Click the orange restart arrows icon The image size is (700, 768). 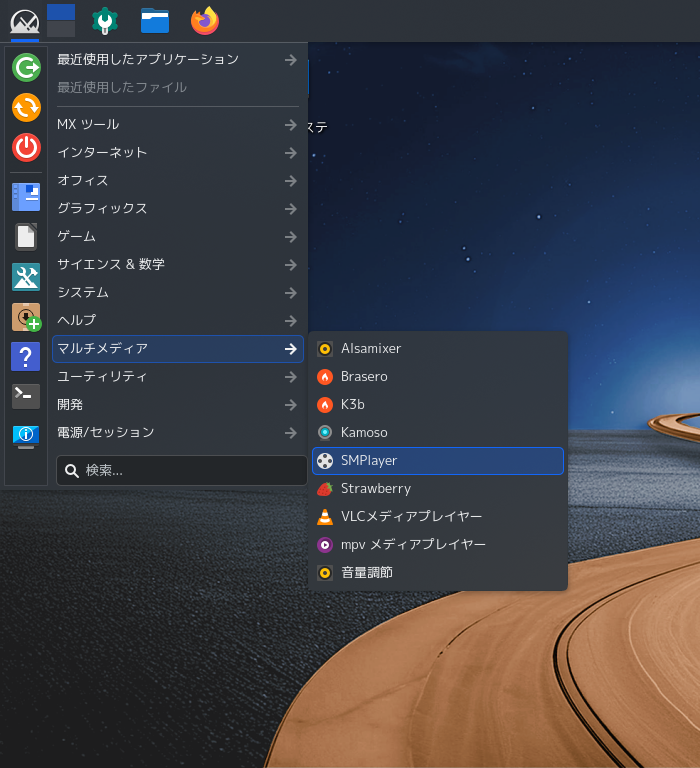coord(26,107)
